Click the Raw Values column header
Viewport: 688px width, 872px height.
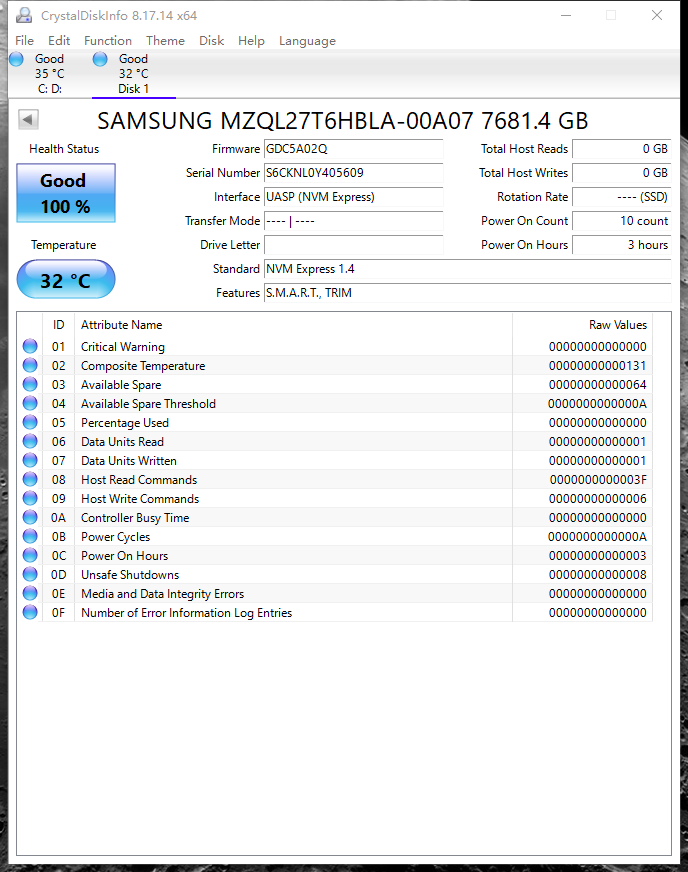582,325
